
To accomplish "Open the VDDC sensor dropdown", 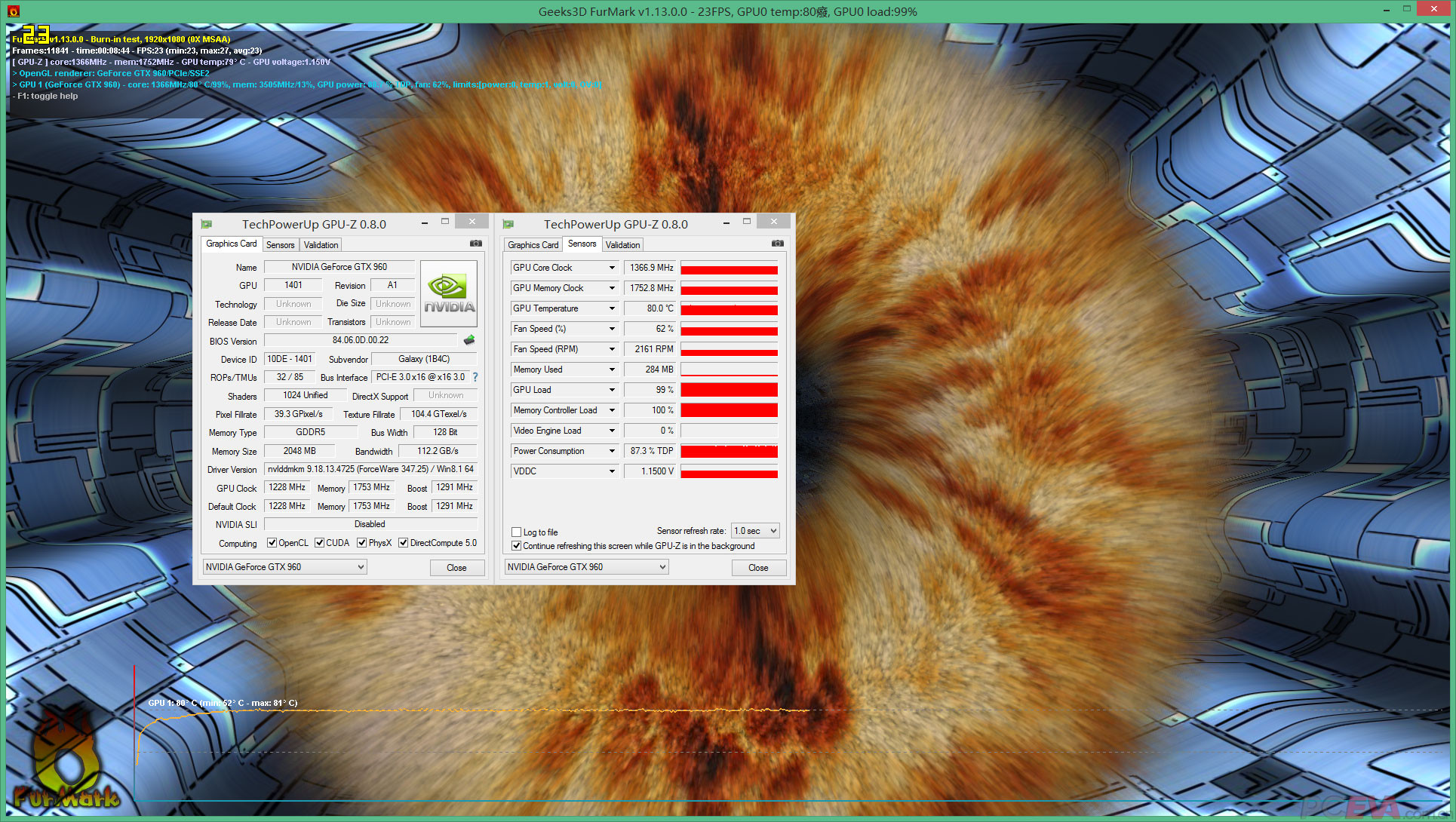I will coord(612,471).
